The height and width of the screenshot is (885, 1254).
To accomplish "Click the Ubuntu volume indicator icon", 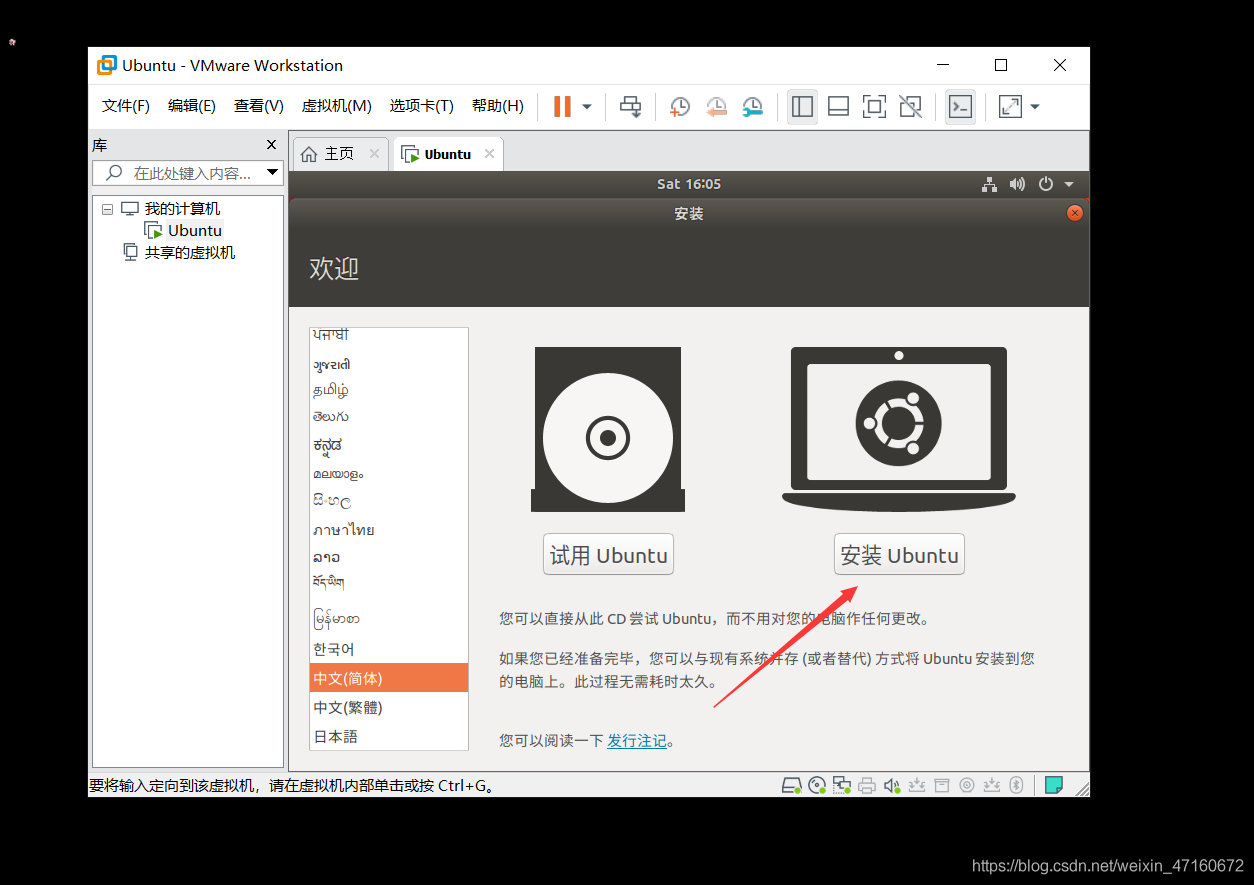I will pyautogui.click(x=1017, y=184).
